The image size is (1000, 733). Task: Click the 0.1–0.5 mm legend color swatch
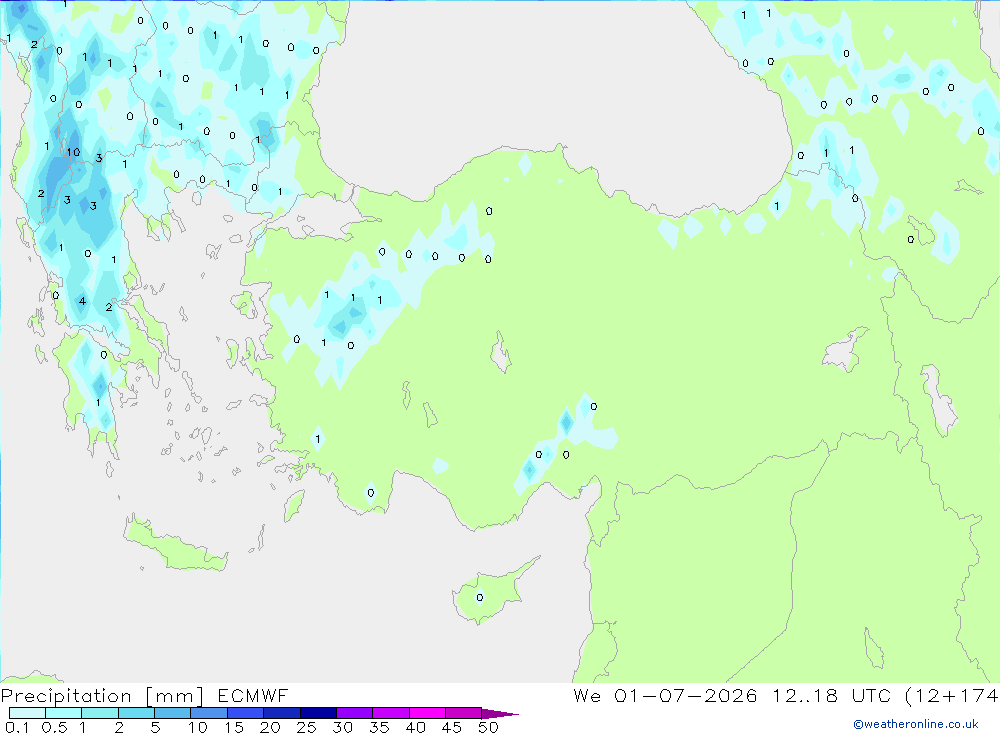click(27, 713)
